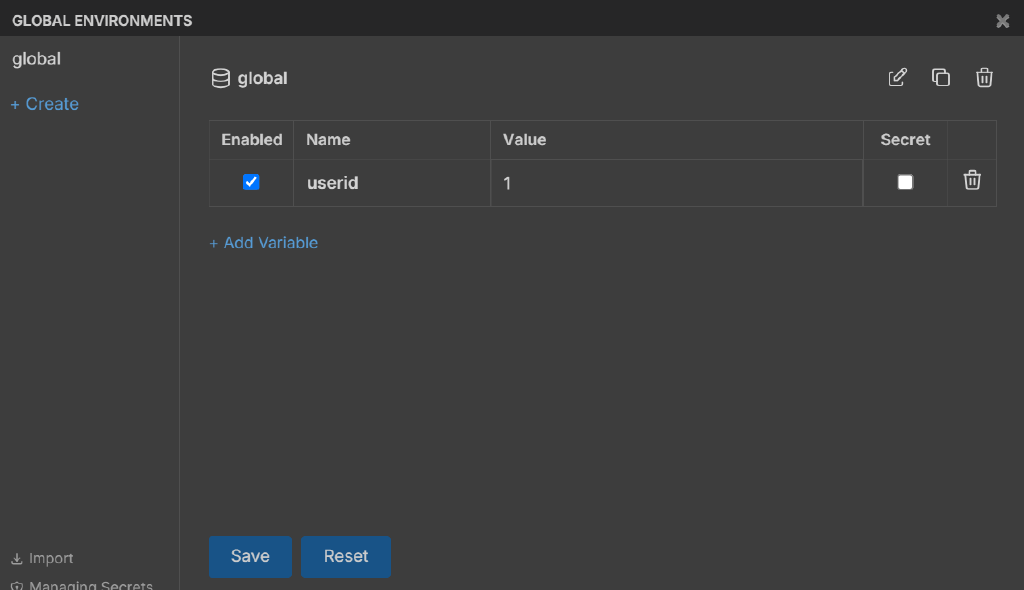Delete the global environment via top trash icon
This screenshot has width=1024, height=590.
[984, 78]
